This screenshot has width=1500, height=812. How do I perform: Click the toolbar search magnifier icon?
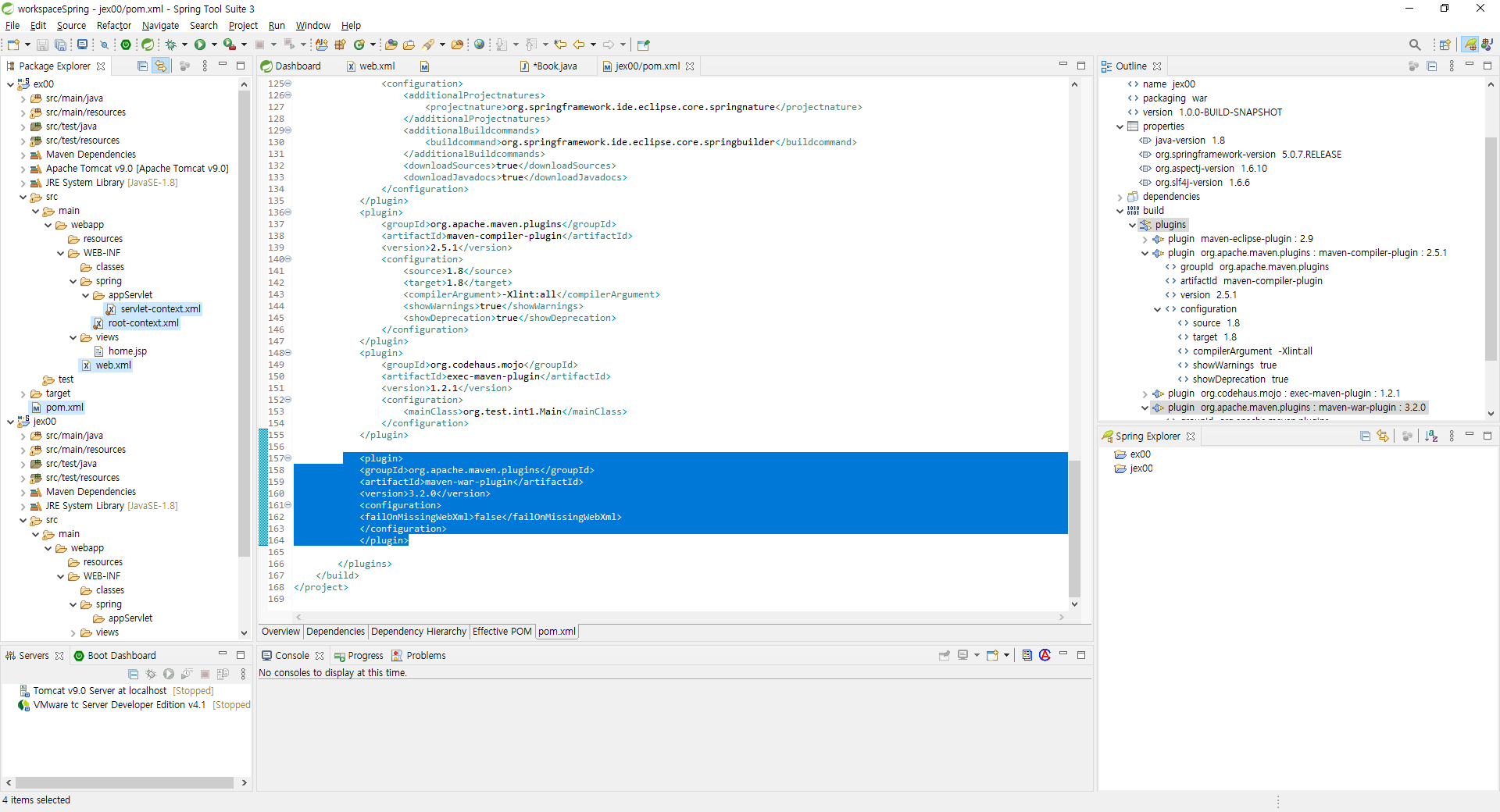tap(1415, 45)
